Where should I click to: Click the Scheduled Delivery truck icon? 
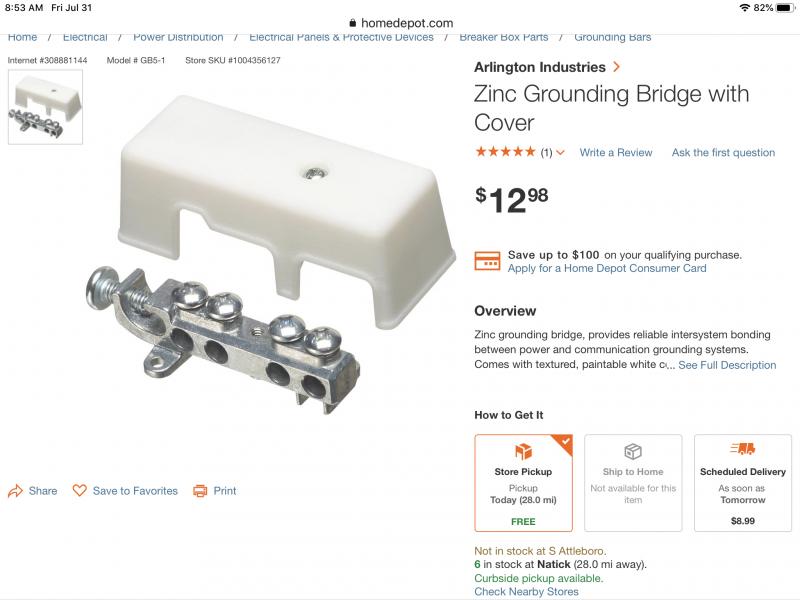[743, 450]
